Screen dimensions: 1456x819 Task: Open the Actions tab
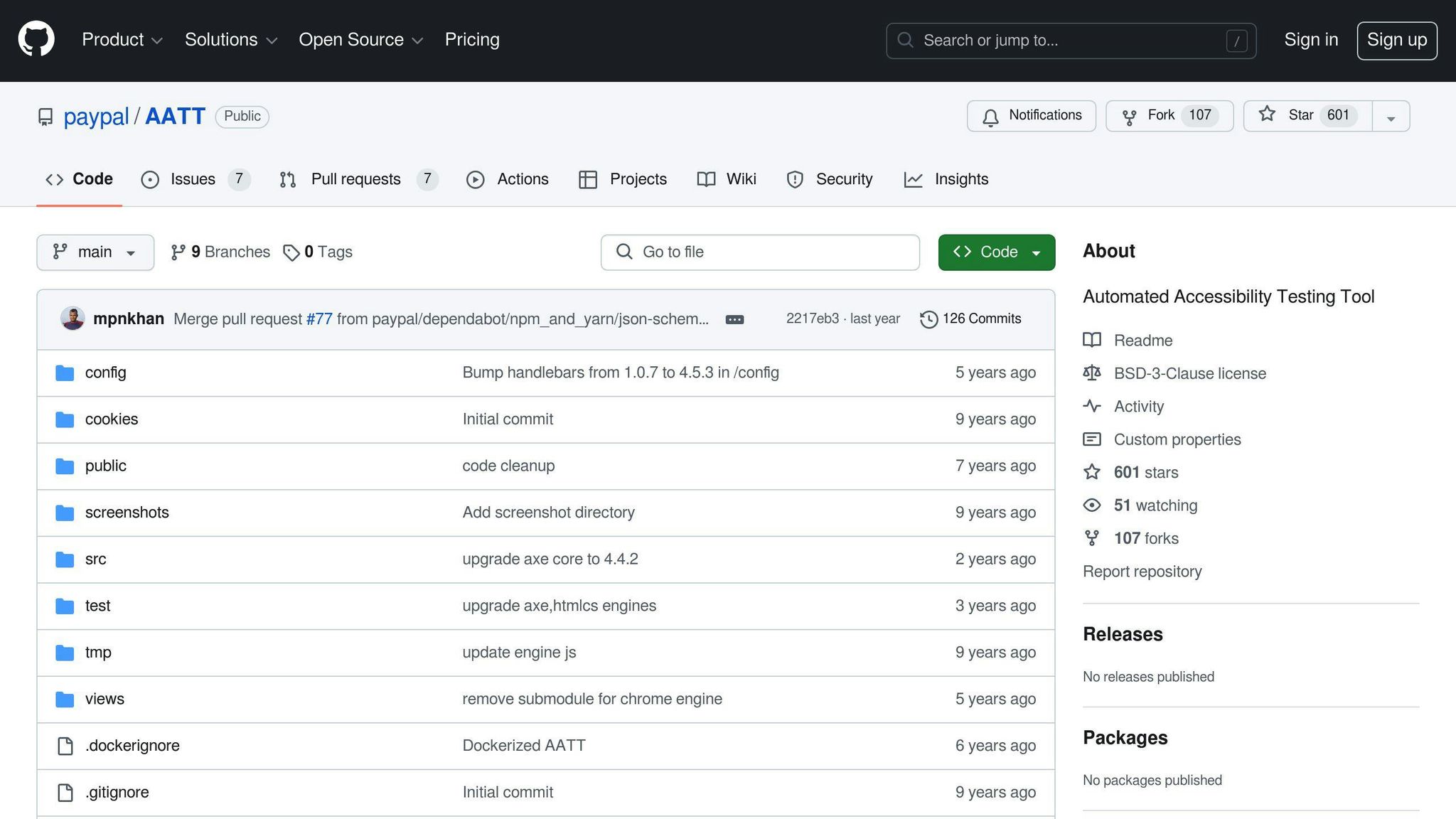pos(508,179)
